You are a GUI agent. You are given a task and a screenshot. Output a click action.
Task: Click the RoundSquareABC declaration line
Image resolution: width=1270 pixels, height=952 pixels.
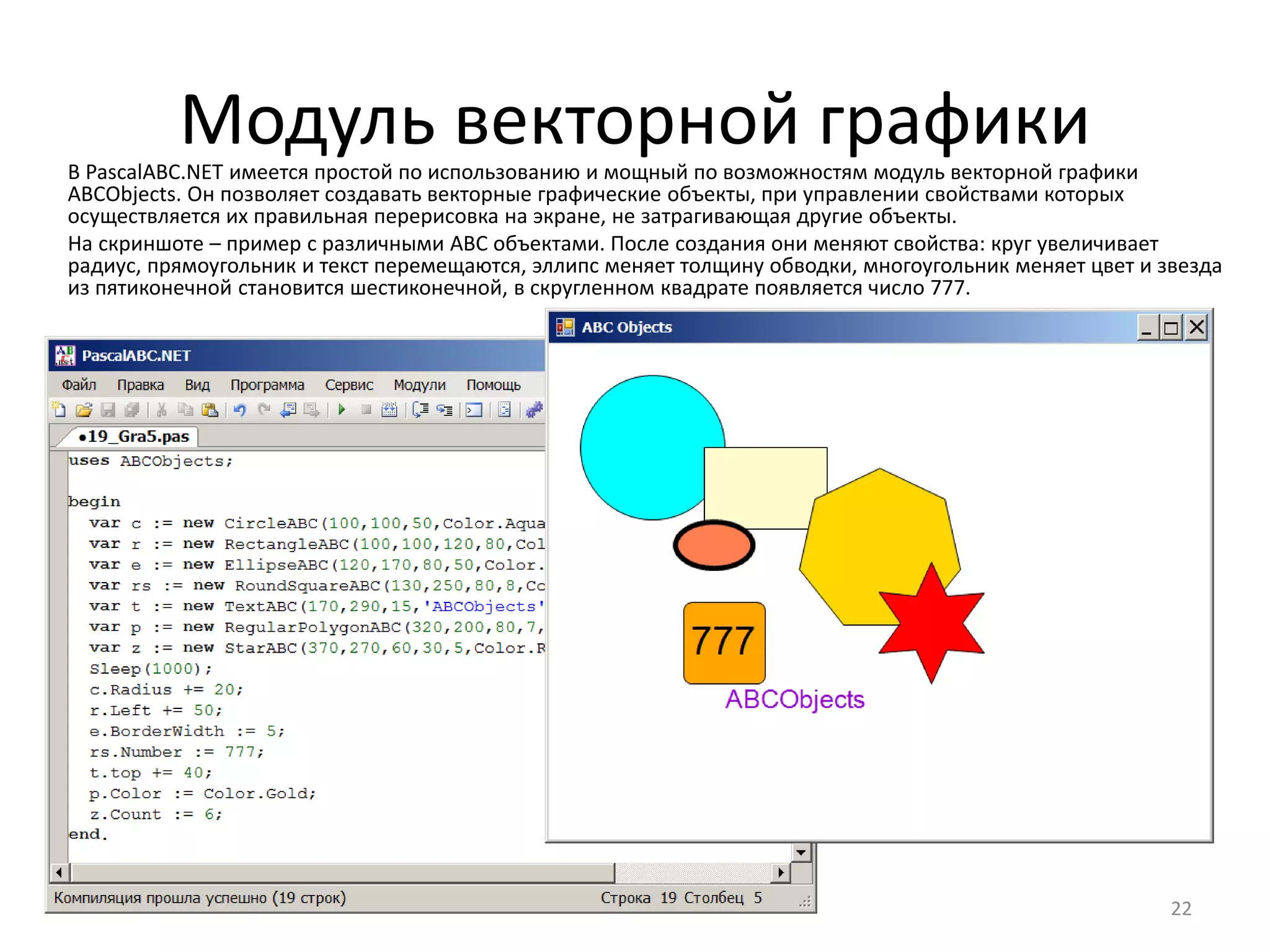(x=317, y=586)
